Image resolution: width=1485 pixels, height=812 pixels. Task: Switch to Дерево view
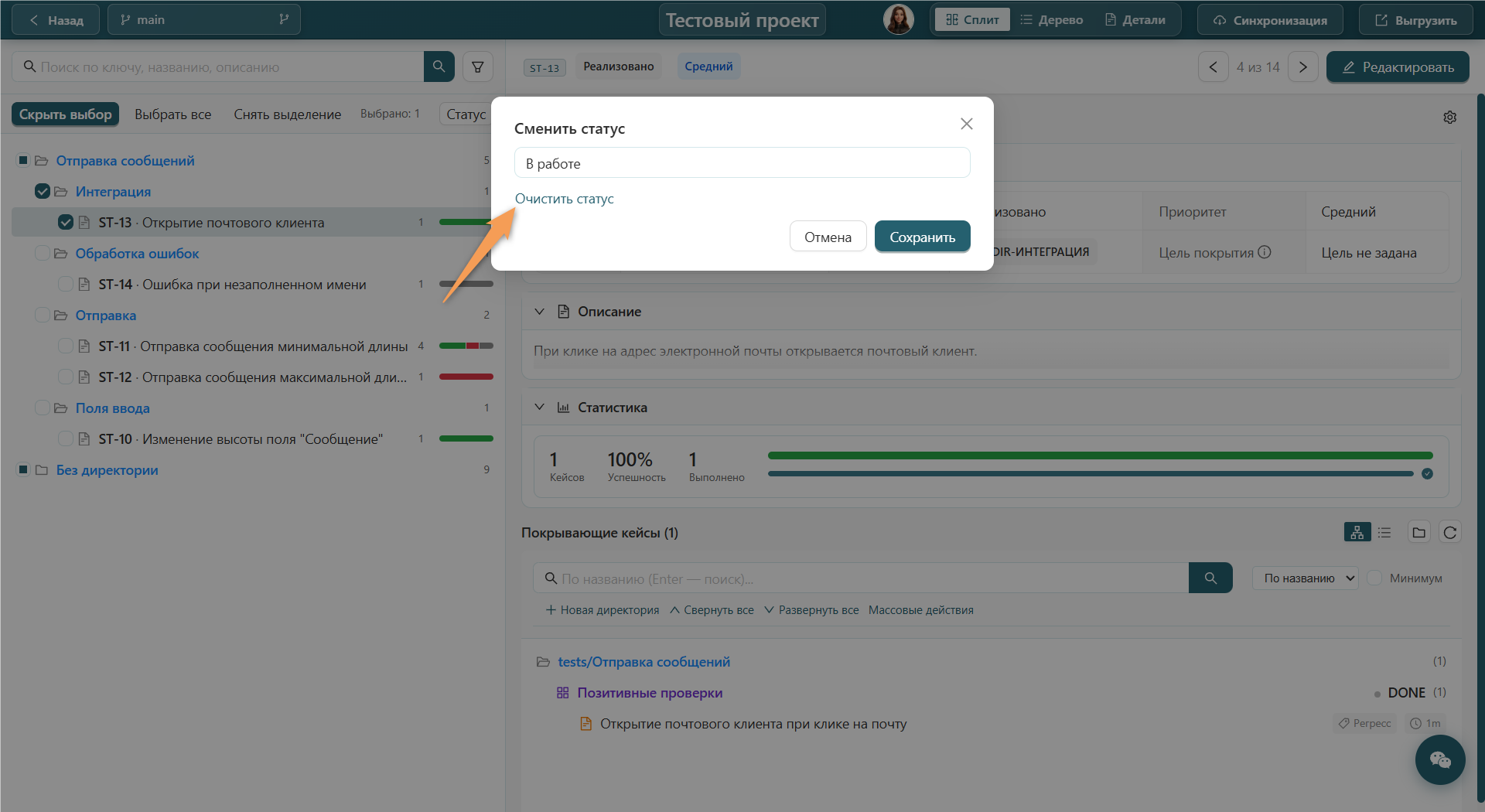[x=1052, y=19]
